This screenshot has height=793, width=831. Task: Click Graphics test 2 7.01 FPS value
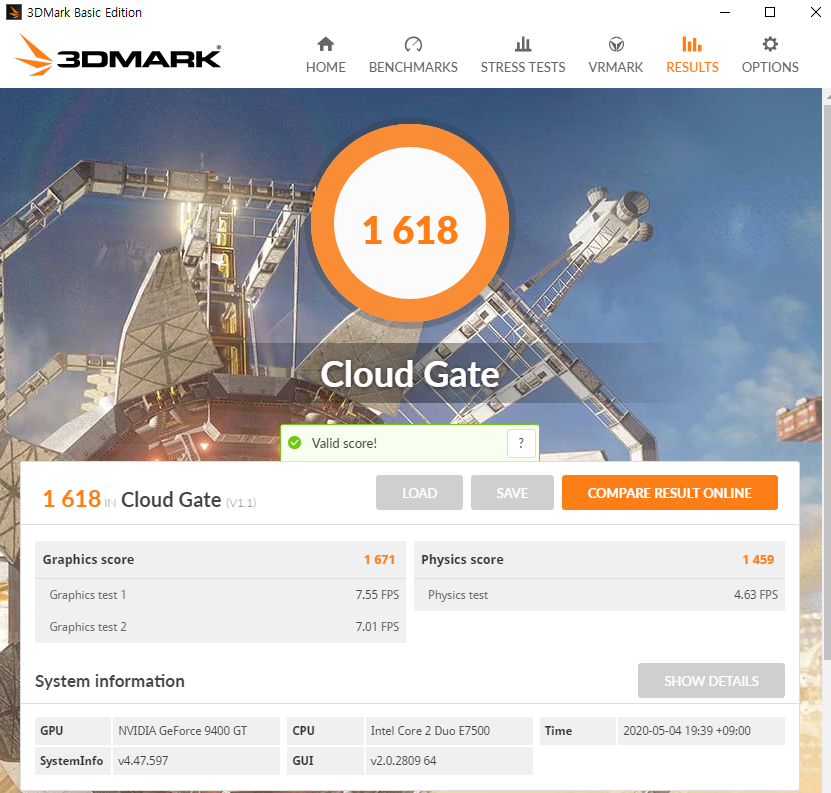pyautogui.click(x=377, y=627)
